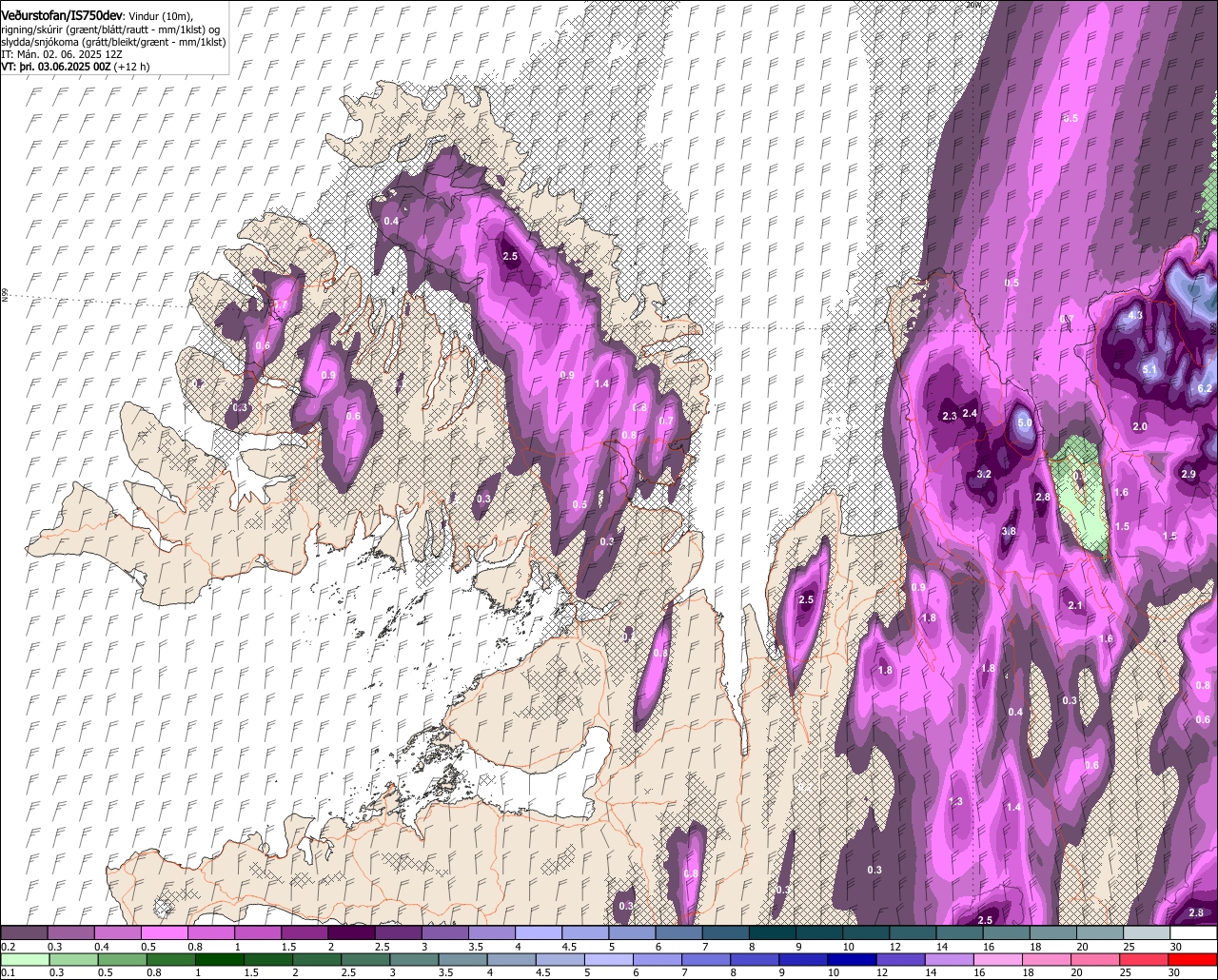The width and height of the screenshot is (1218, 980).
Task: Click the navy blue 10 legend swatch
Action: tap(853, 958)
